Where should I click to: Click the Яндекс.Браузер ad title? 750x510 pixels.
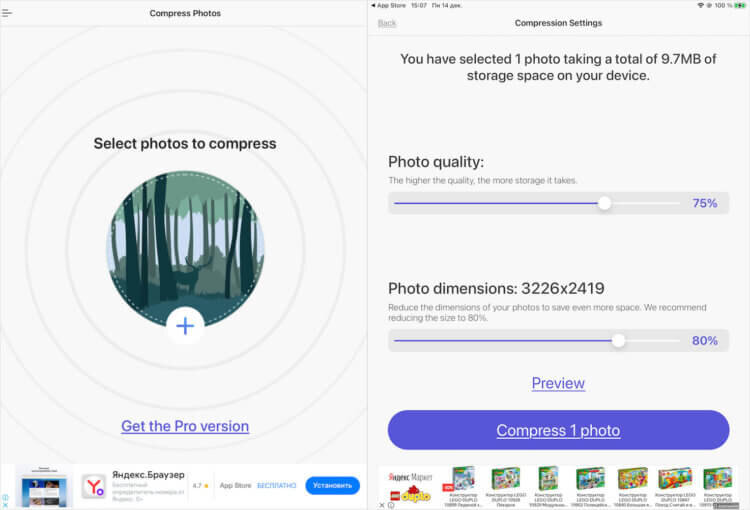click(x=148, y=475)
